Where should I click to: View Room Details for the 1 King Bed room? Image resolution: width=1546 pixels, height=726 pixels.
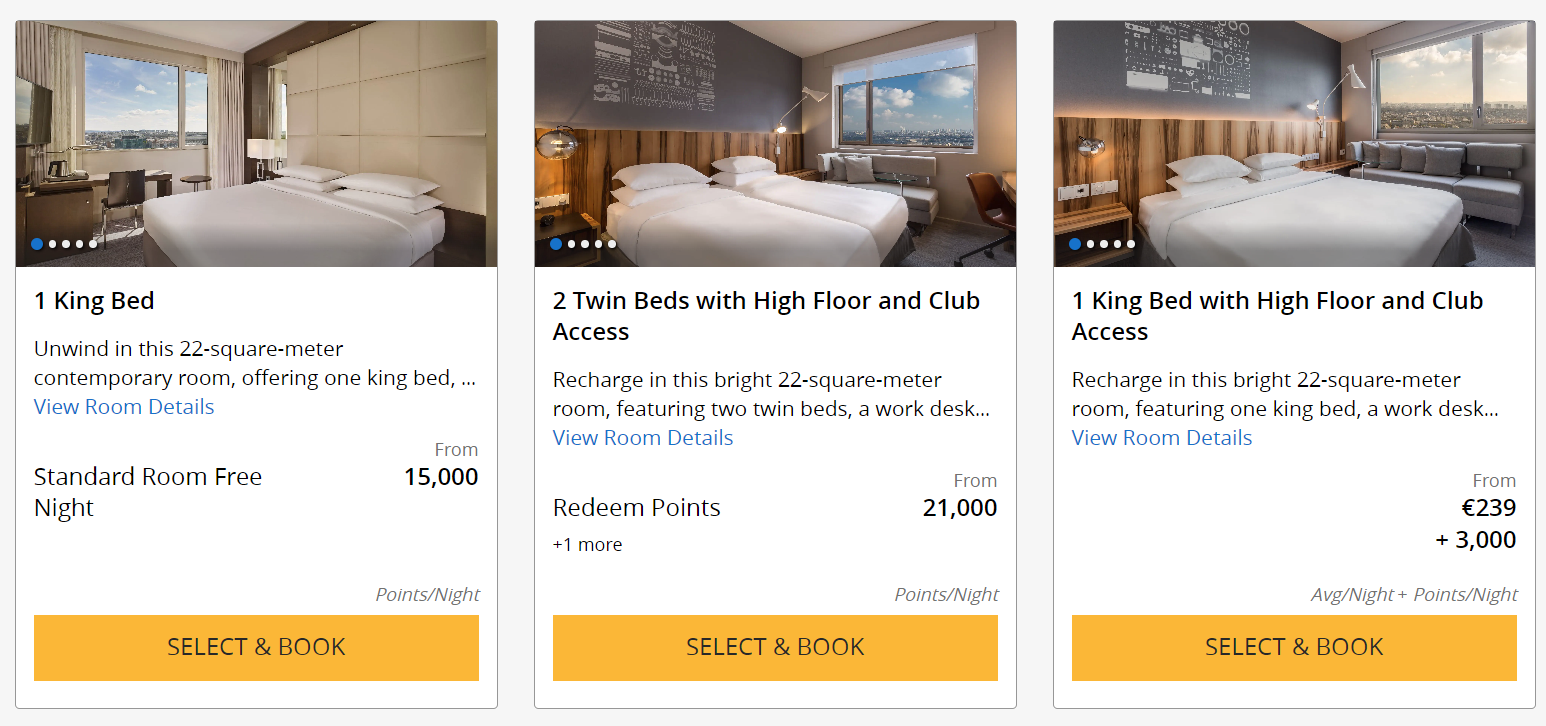tap(124, 407)
